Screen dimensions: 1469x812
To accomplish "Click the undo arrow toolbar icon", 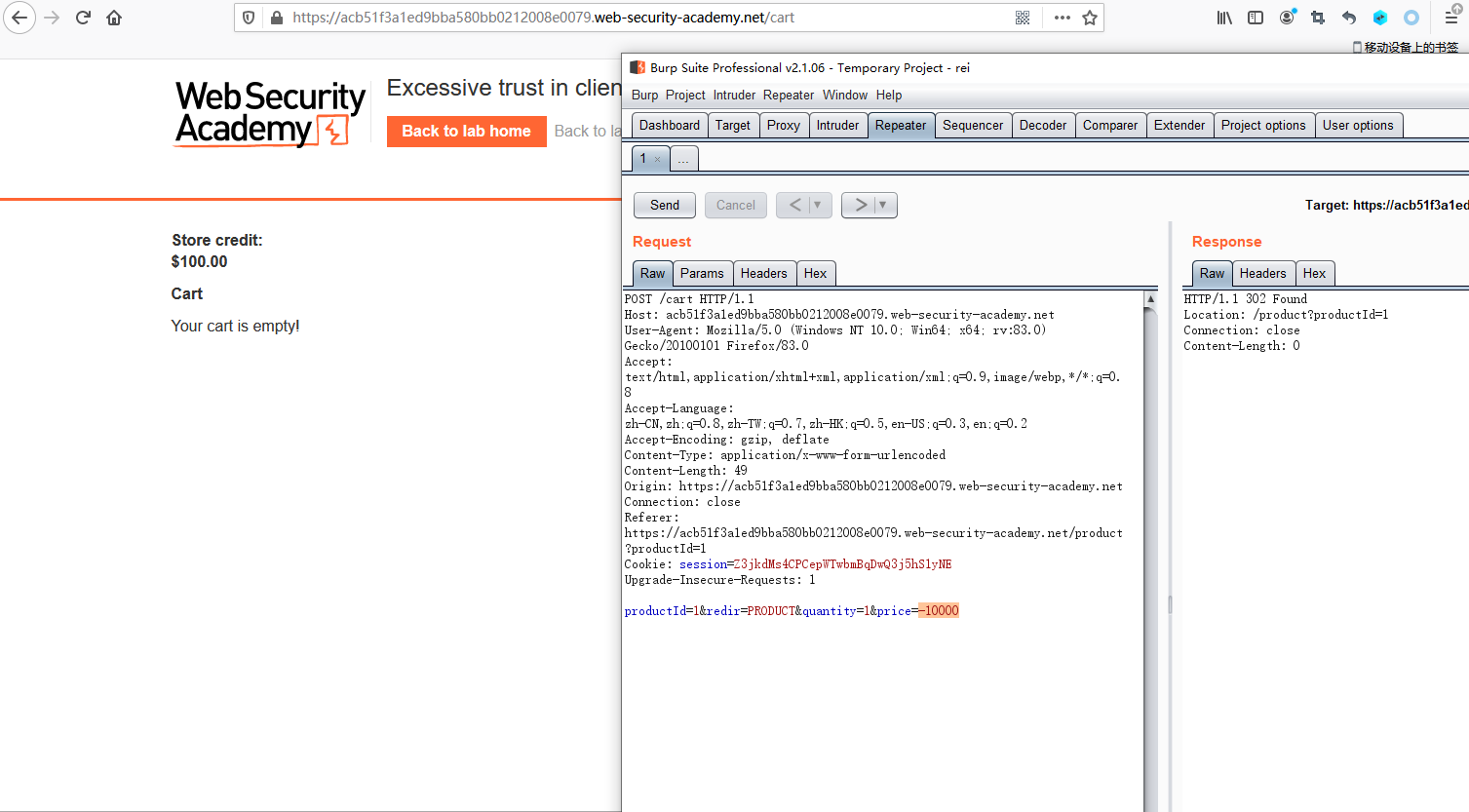I will point(1349,18).
